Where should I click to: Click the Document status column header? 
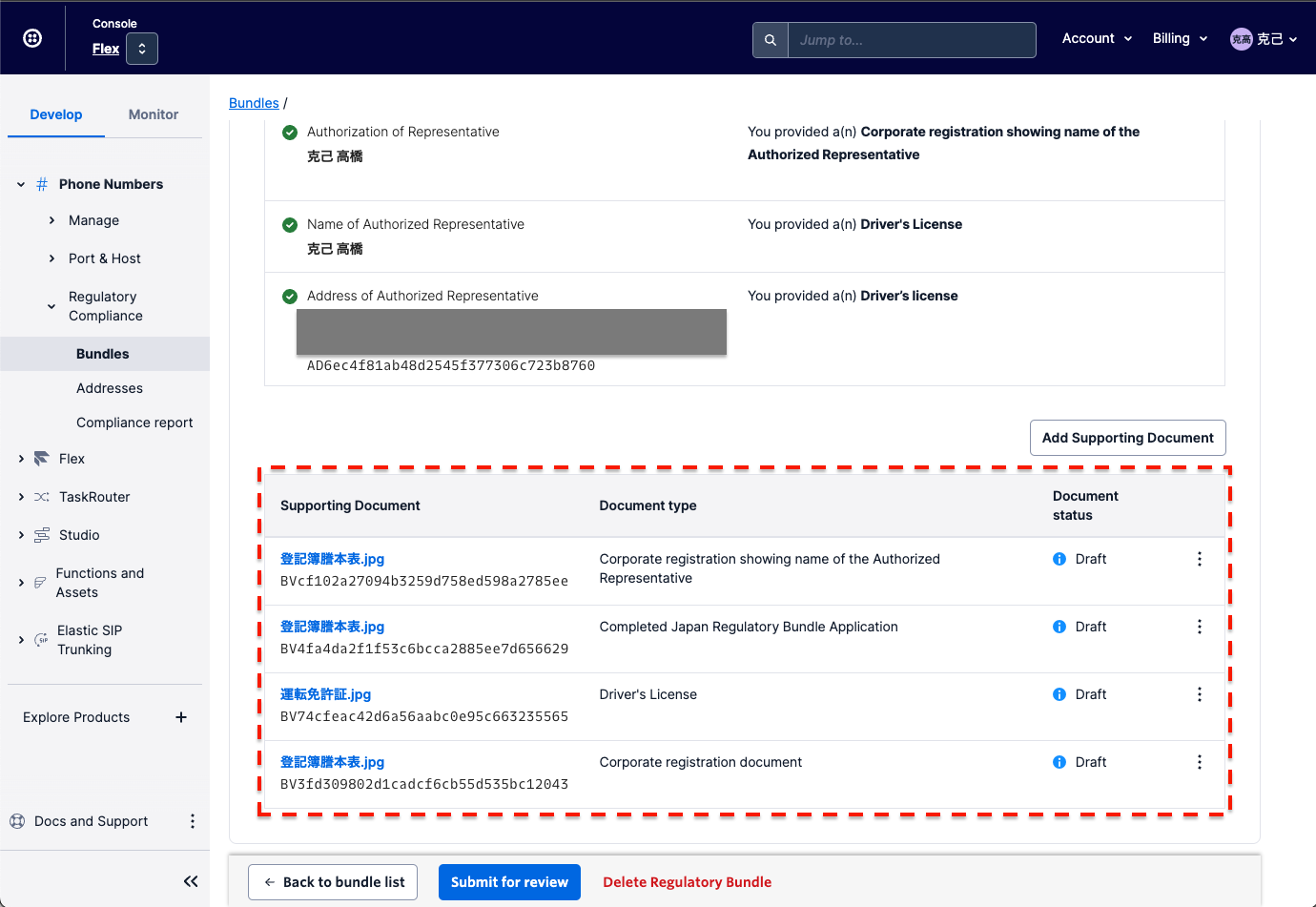pyautogui.click(x=1085, y=505)
